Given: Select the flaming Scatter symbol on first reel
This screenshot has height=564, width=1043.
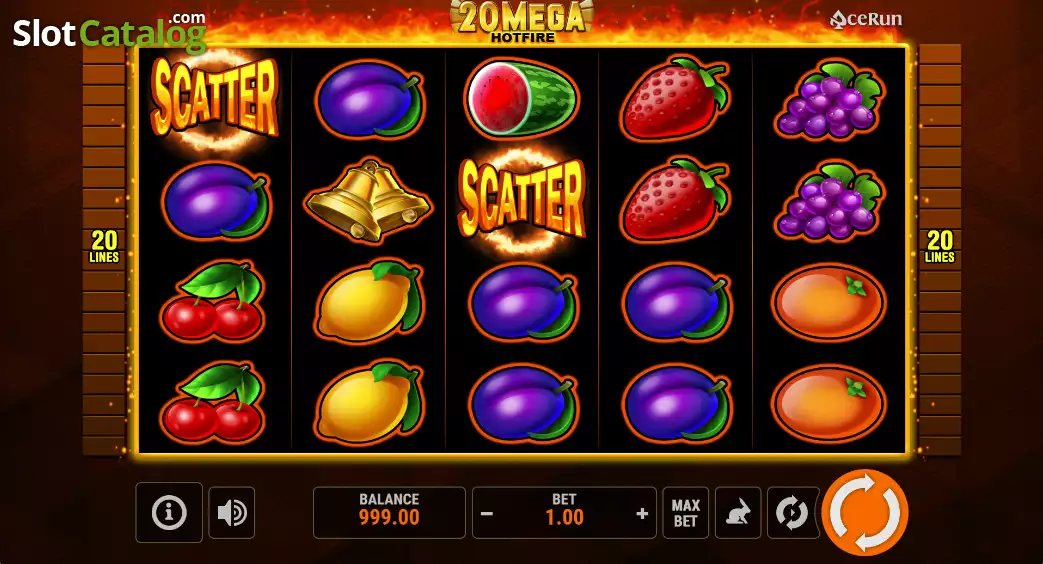Looking at the screenshot, I should coord(214,98).
